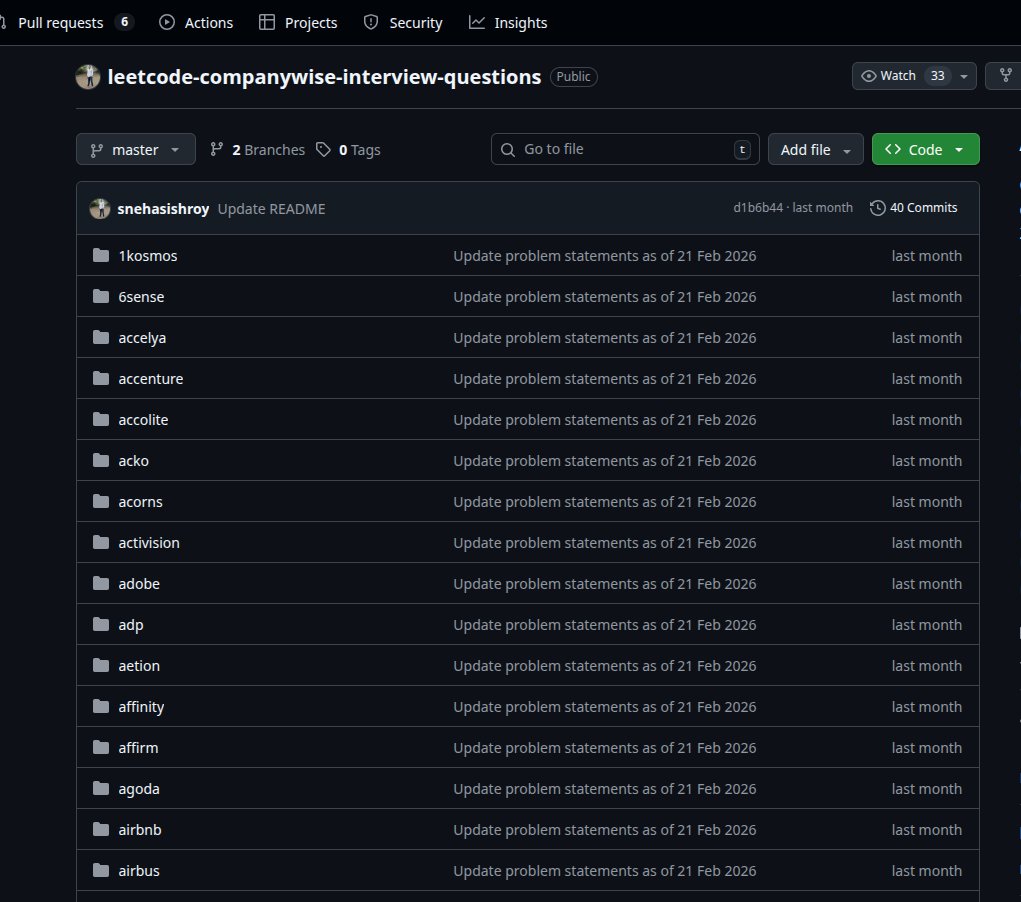
Task: Click the activision folder icon
Action: [x=101, y=543]
